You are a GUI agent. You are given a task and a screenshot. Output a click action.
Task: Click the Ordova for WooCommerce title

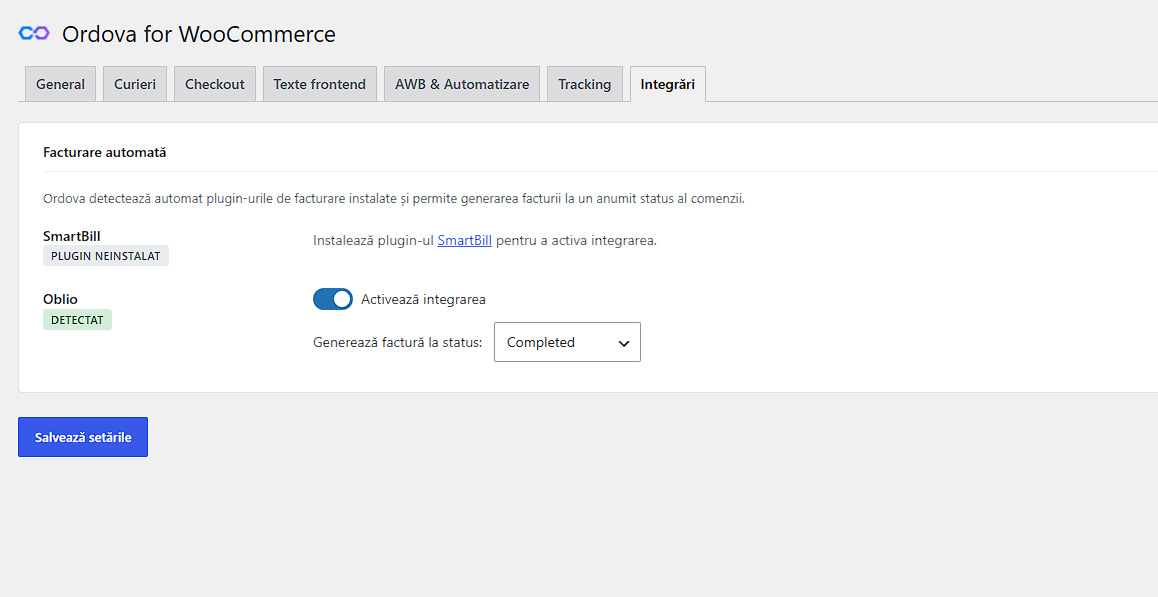point(199,34)
